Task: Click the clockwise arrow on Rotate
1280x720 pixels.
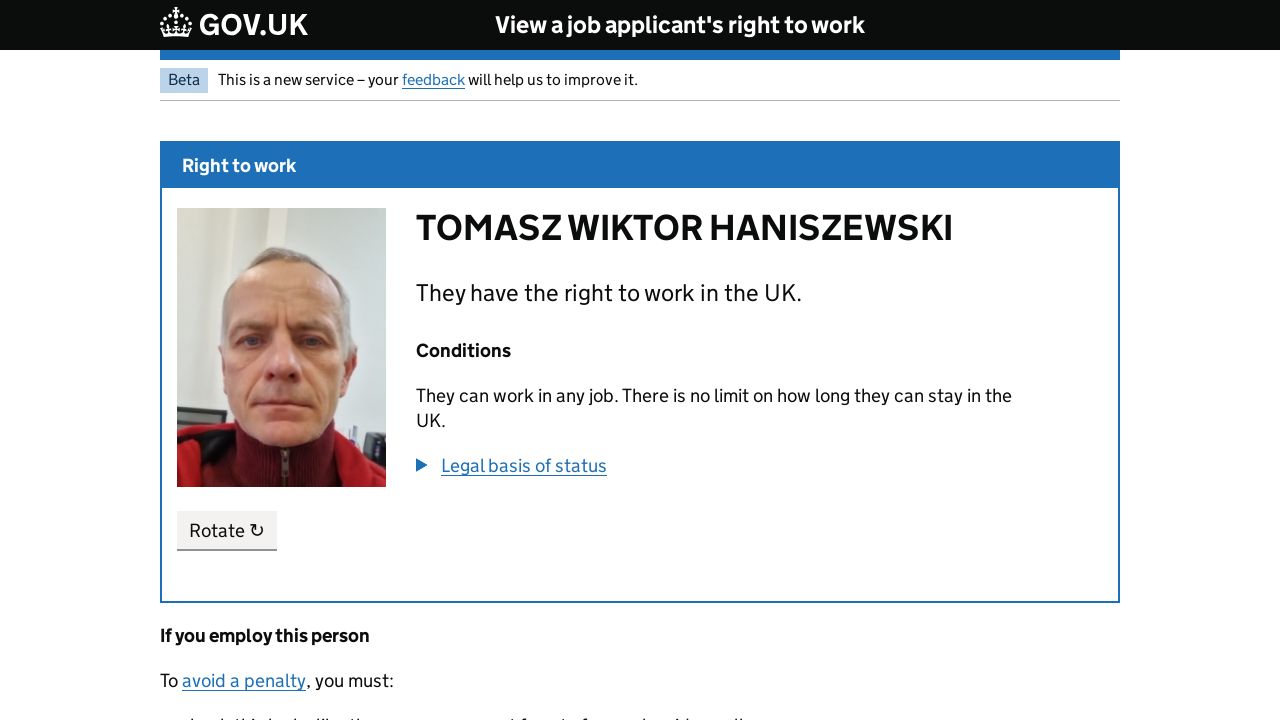Action: (x=257, y=530)
